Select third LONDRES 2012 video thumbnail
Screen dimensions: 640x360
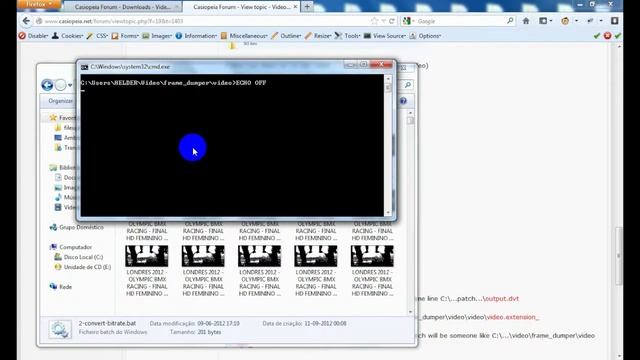coord(259,256)
